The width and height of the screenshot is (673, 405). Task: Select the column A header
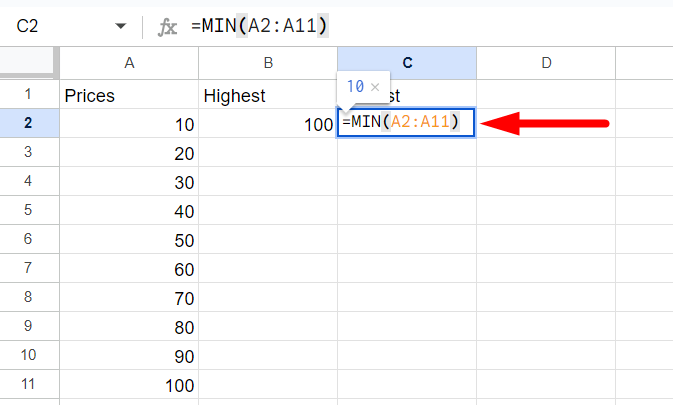129,63
